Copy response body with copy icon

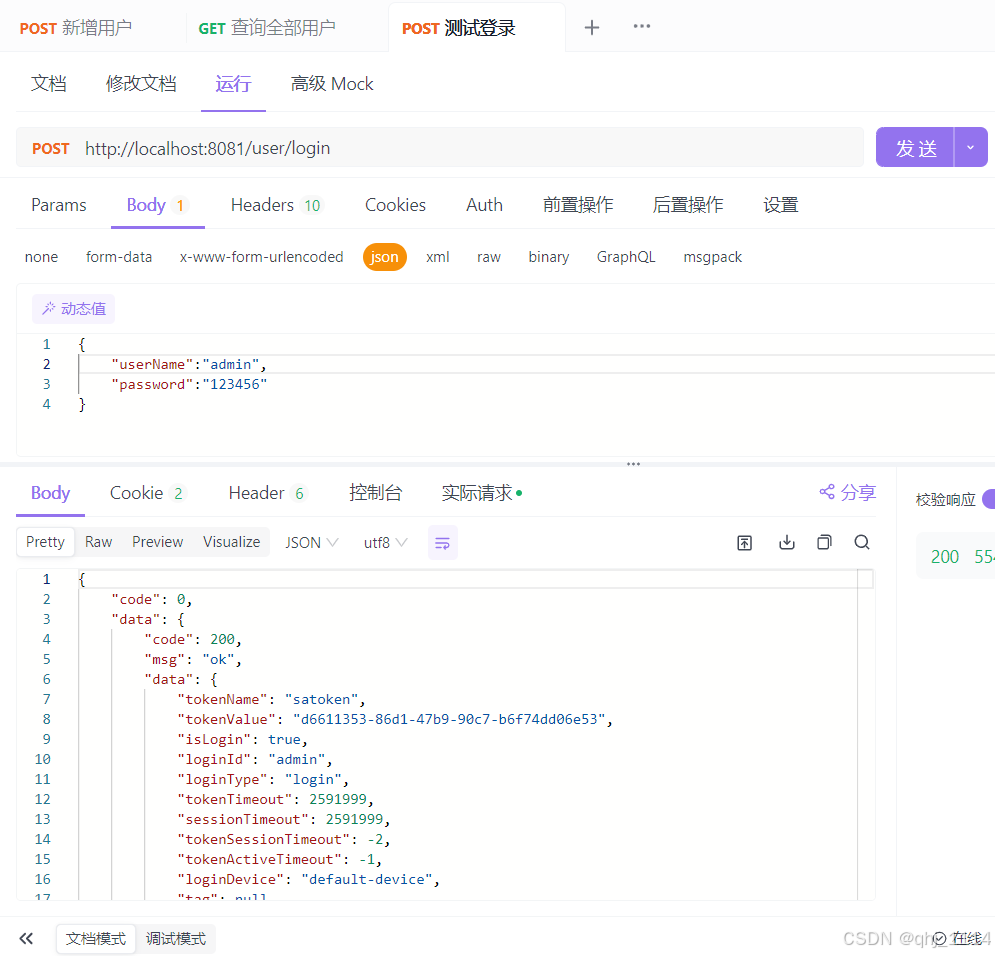coord(824,542)
